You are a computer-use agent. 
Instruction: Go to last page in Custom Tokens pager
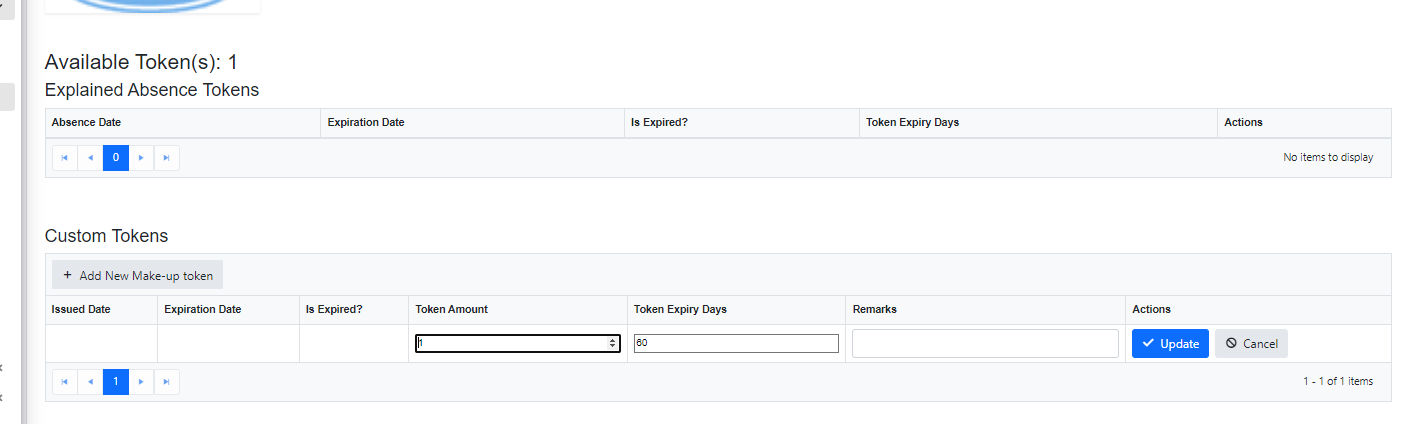click(x=167, y=382)
